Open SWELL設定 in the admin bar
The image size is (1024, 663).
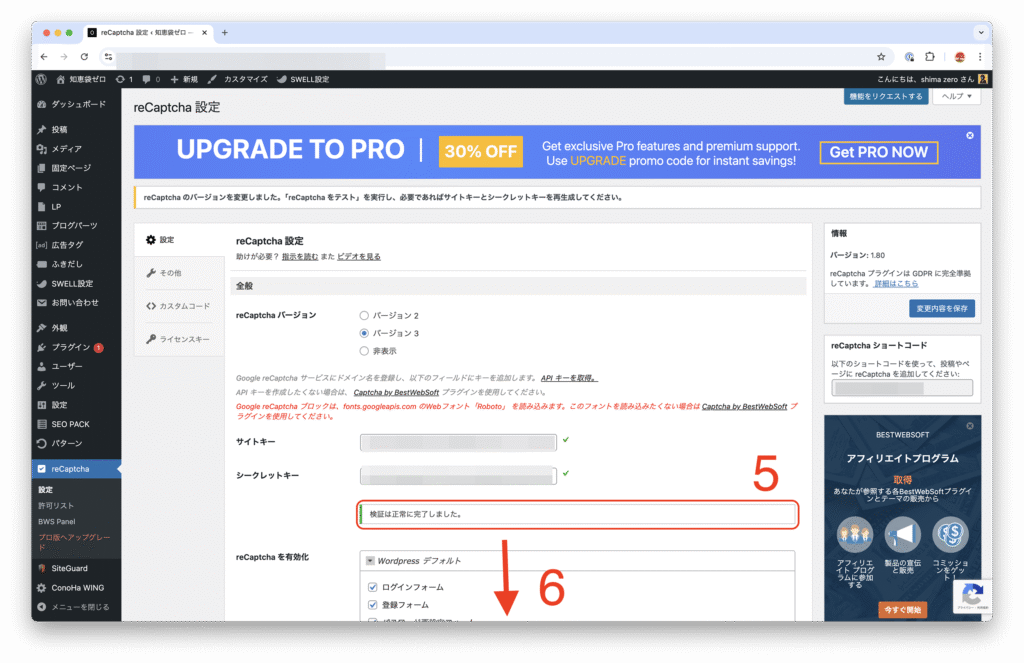[303, 79]
